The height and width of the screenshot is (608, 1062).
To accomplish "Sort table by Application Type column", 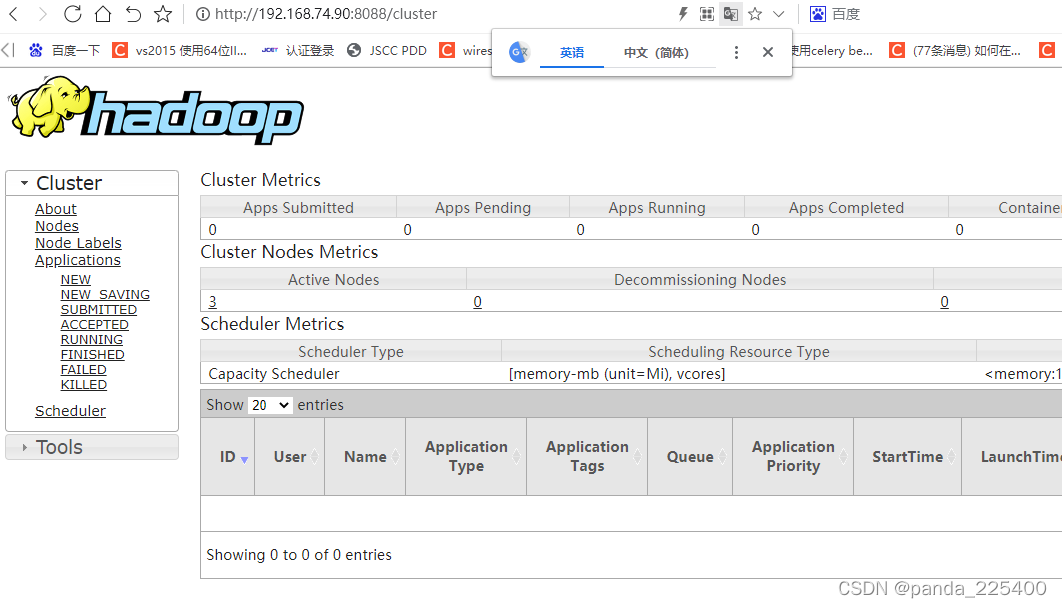I will pyautogui.click(x=466, y=457).
